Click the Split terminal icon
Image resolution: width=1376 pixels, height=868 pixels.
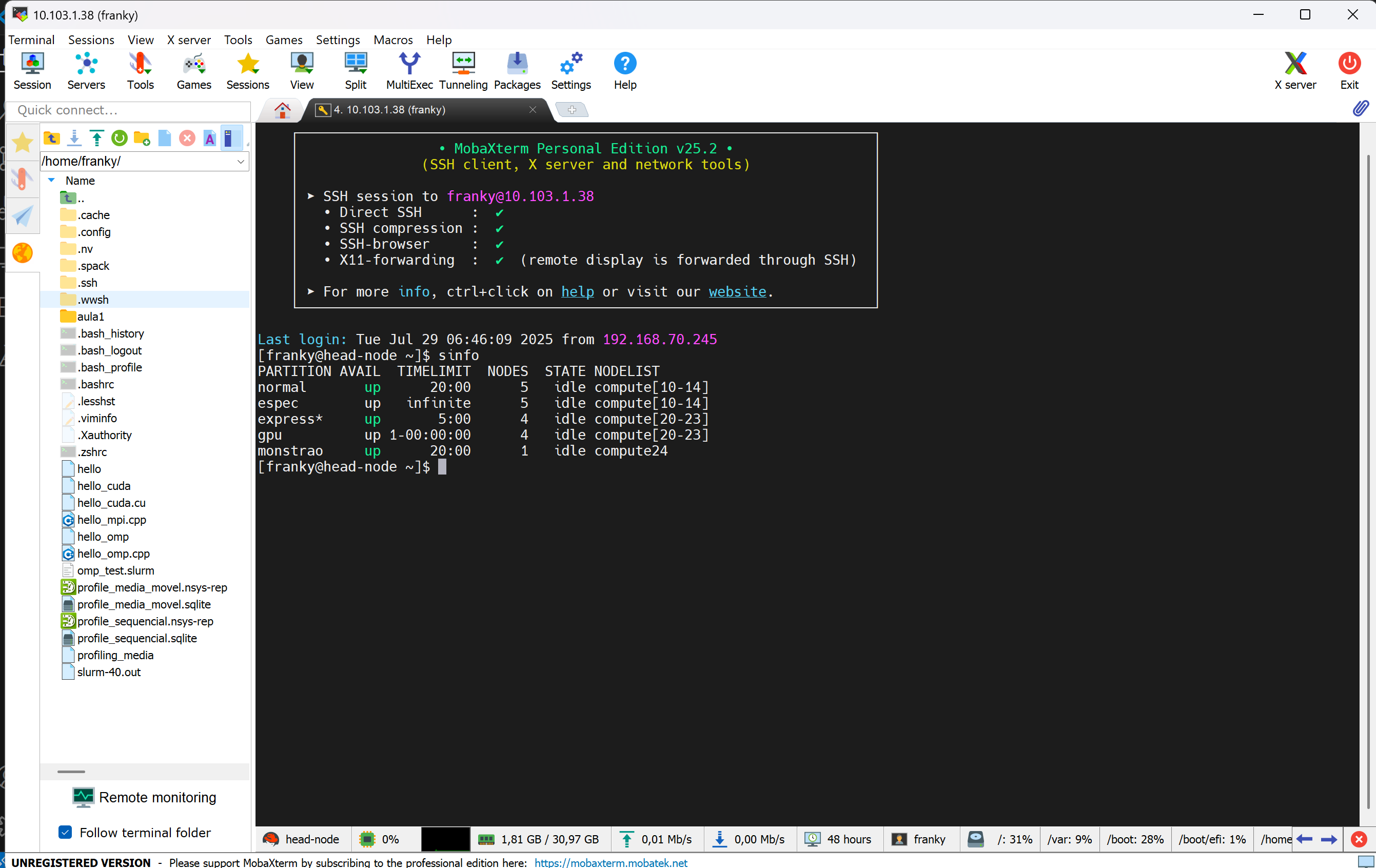coord(356,70)
